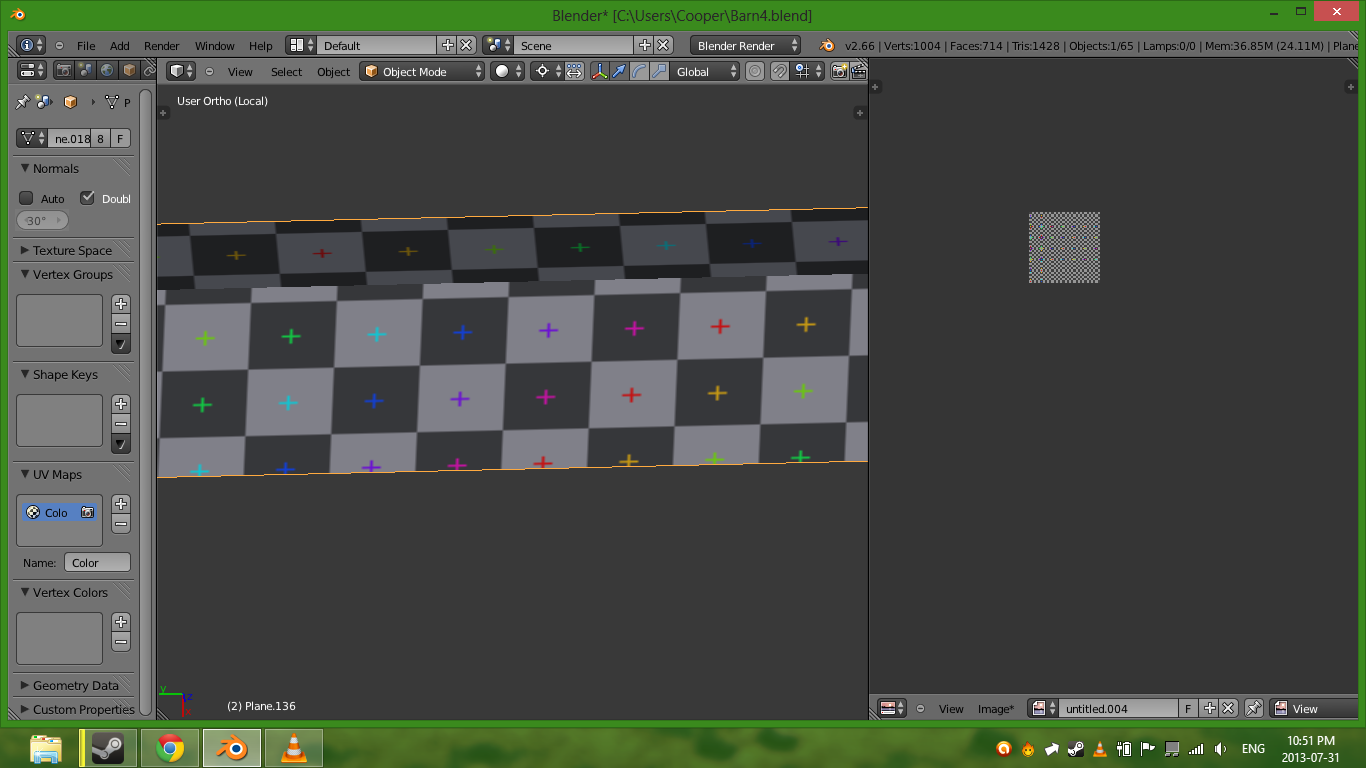Add a new screen layout
This screenshot has height=768, width=1366.
click(x=447, y=45)
